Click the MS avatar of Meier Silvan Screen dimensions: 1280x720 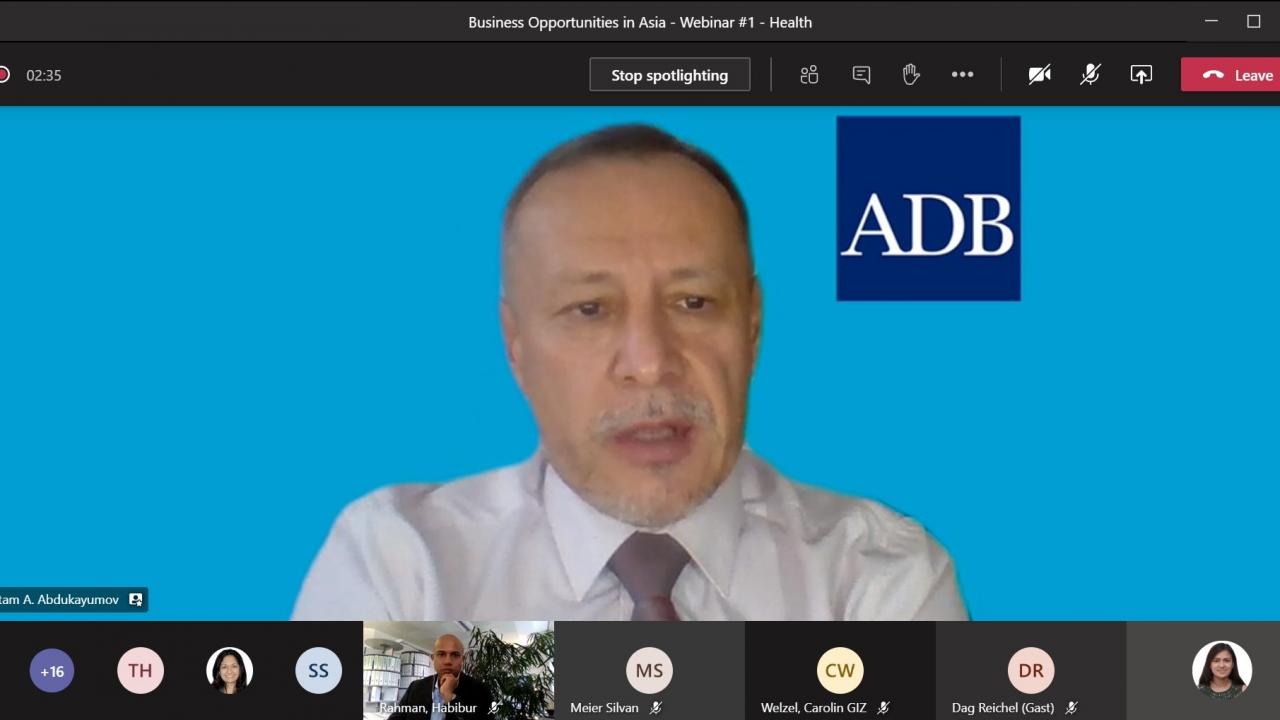(x=649, y=671)
